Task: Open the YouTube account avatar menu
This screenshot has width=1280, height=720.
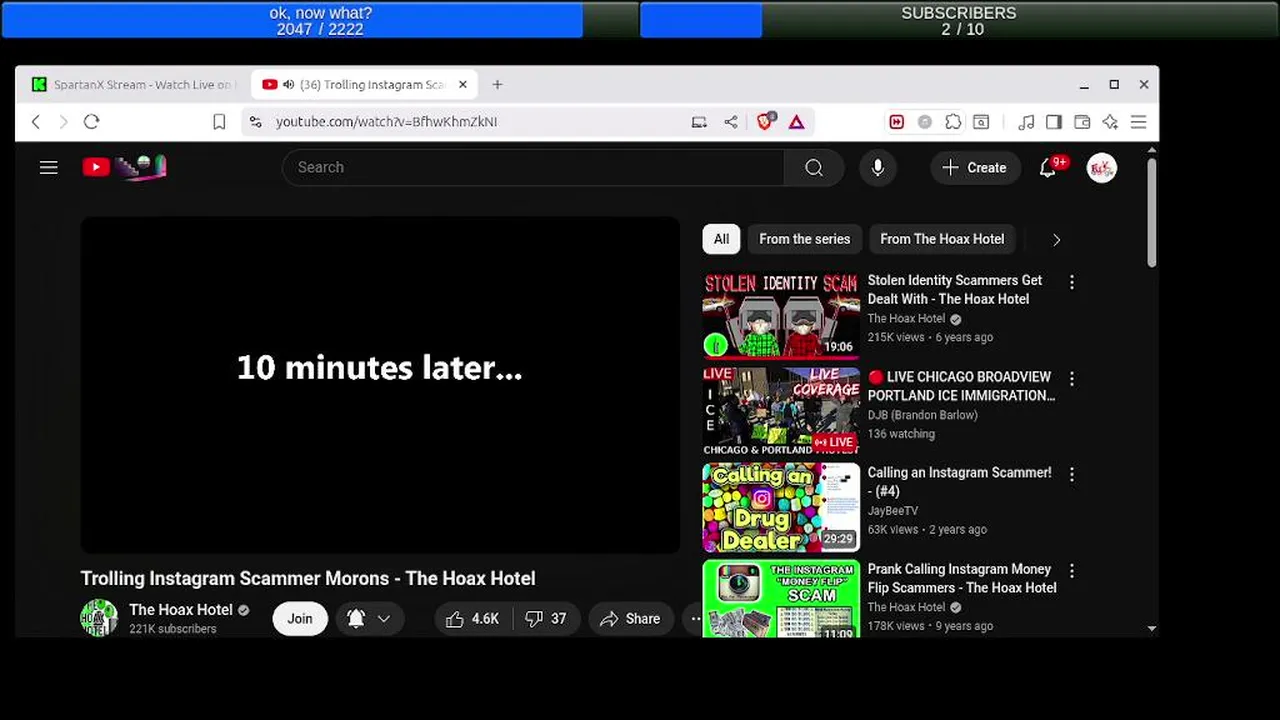Action: click(1102, 168)
